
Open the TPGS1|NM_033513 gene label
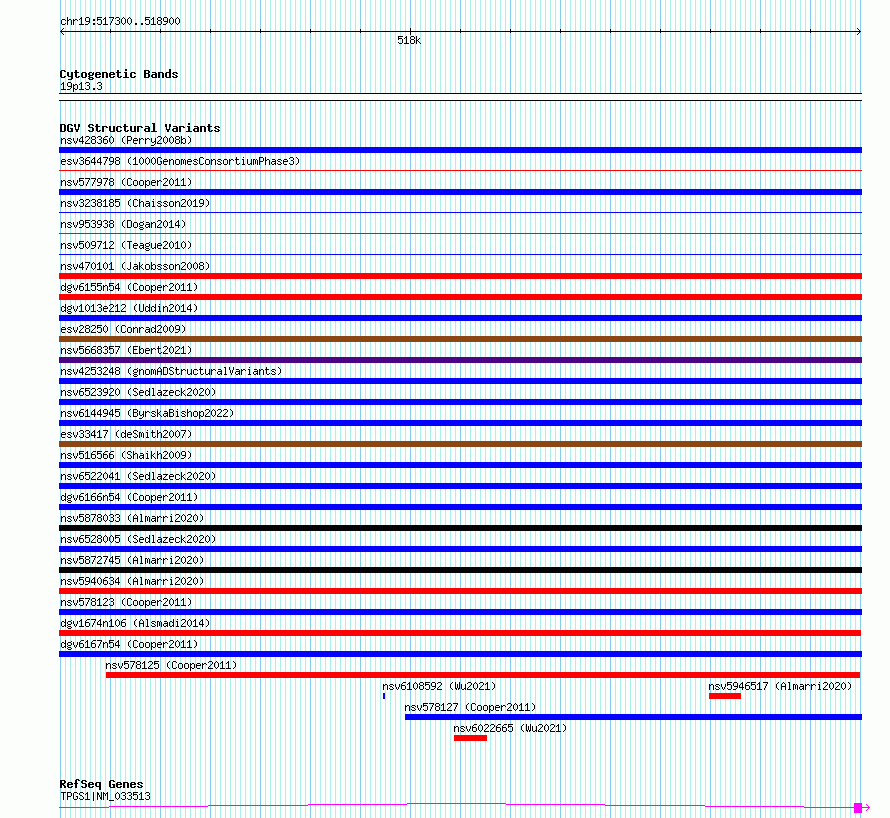point(106,796)
